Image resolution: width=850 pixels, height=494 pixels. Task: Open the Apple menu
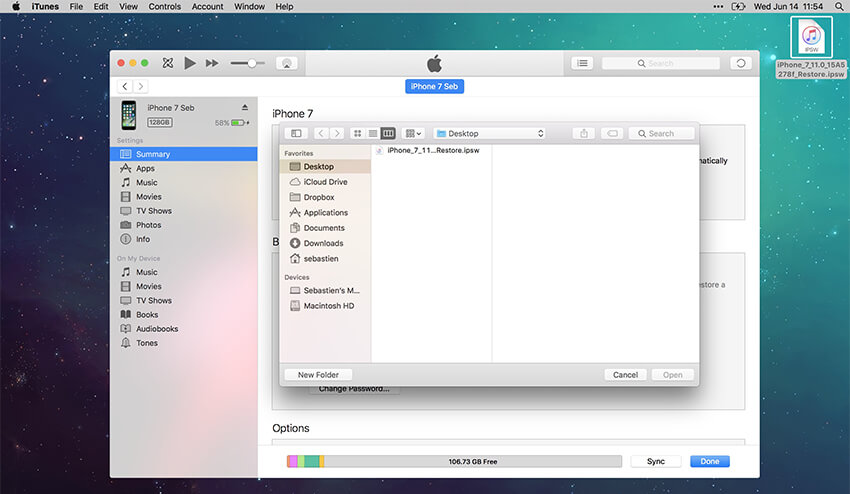pos(16,7)
